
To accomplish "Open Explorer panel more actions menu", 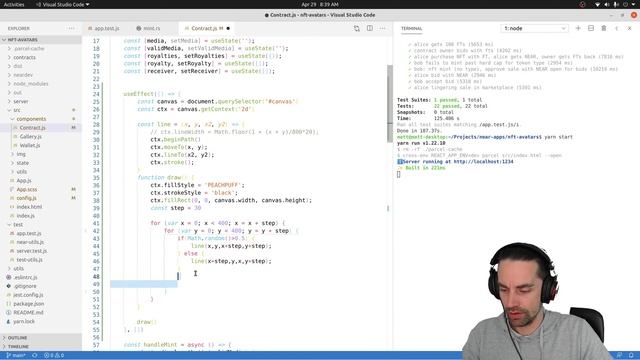I will [71, 29].
